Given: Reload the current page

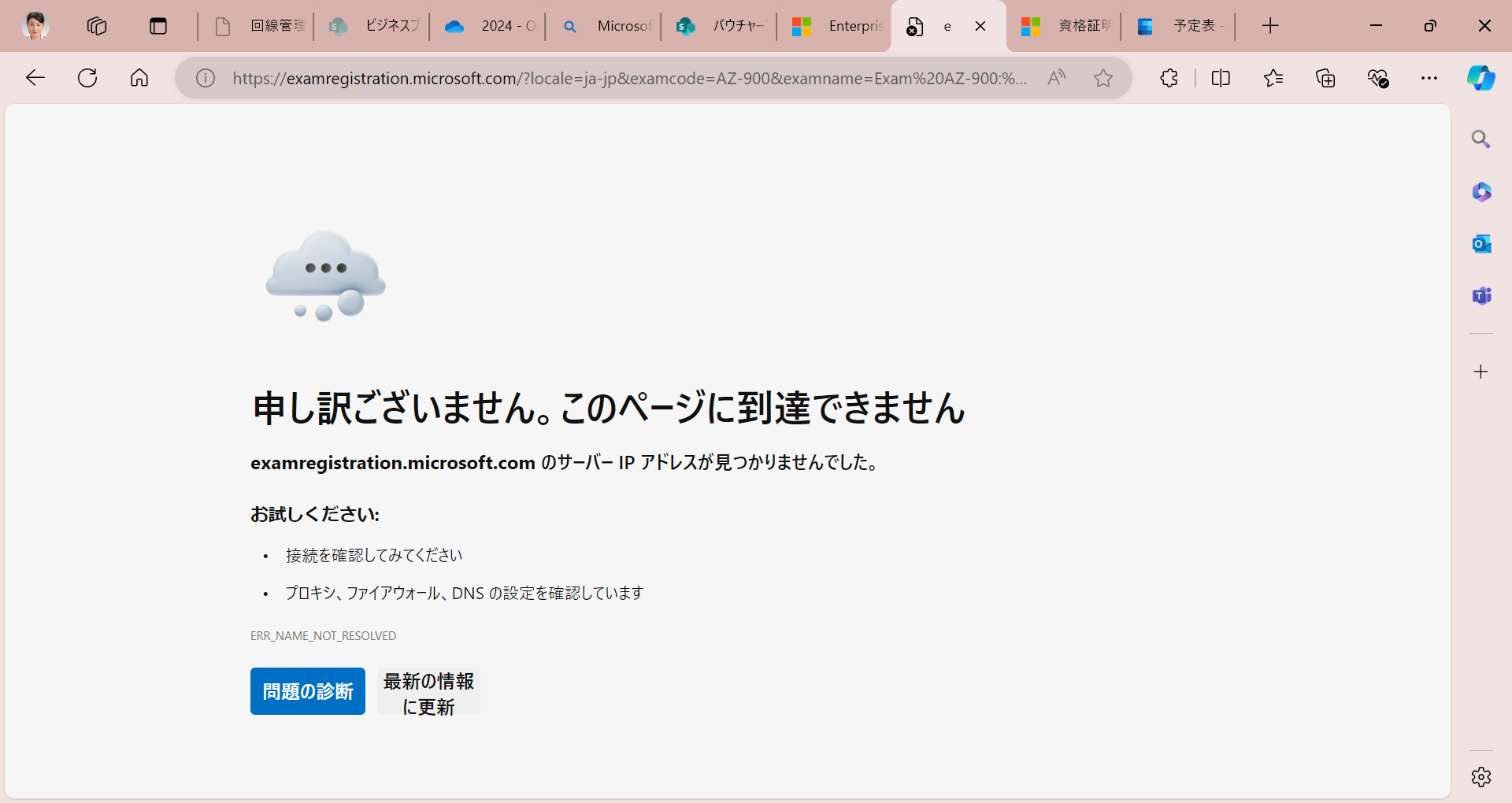Looking at the screenshot, I should pos(87,78).
